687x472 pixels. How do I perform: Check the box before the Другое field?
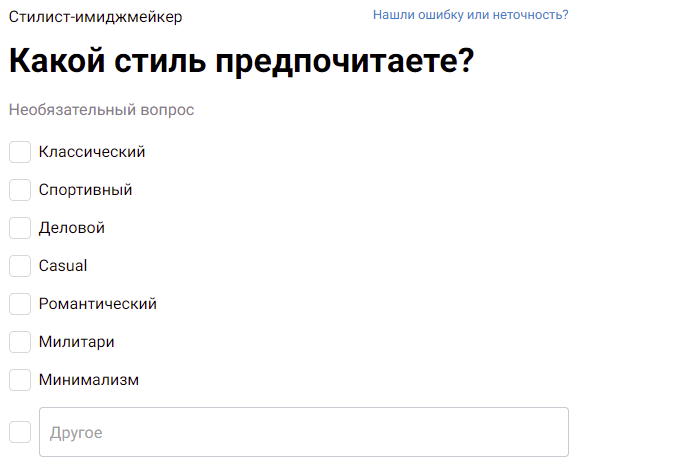pos(20,432)
